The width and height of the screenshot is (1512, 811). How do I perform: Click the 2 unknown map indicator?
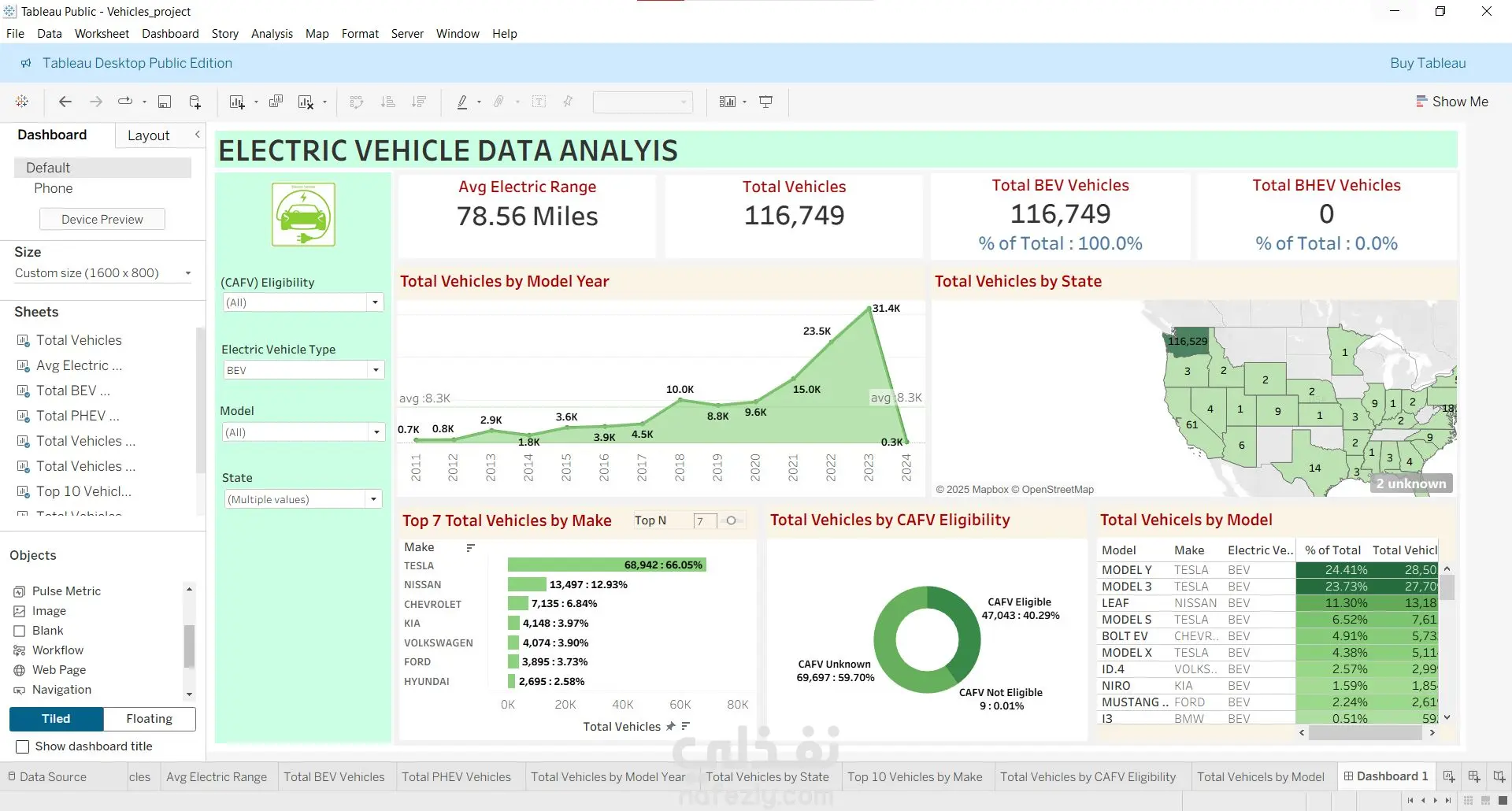click(1411, 483)
